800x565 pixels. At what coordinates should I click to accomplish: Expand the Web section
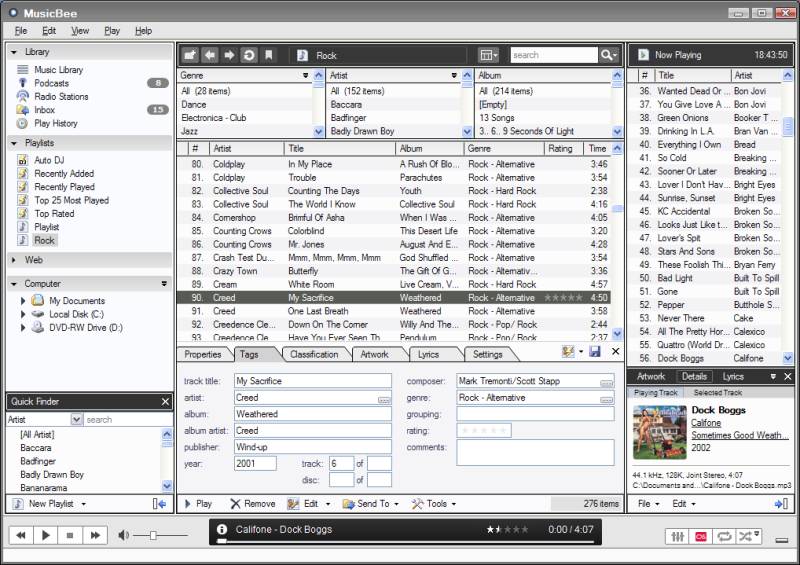(14, 260)
